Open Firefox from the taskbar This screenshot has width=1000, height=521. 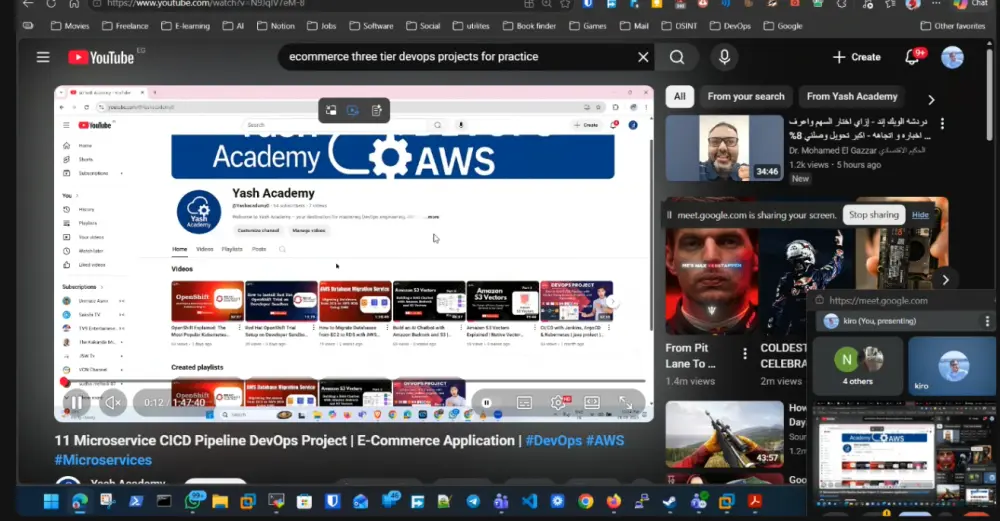click(x=614, y=502)
